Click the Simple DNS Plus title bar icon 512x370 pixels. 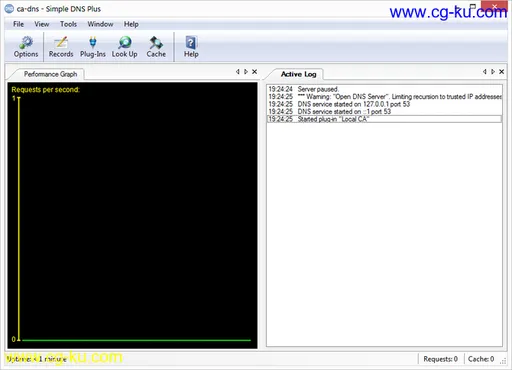[9, 9]
